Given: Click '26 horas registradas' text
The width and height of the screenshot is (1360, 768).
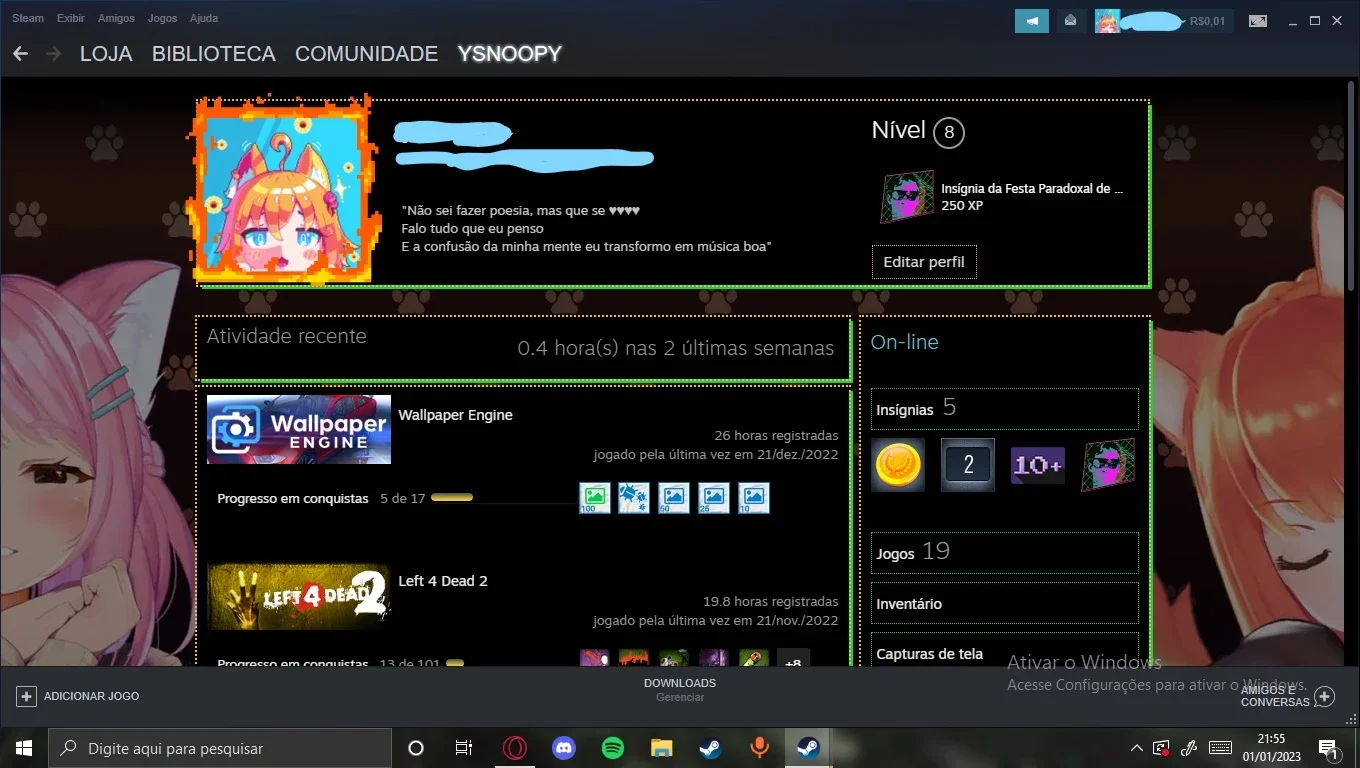Looking at the screenshot, I should tap(776, 436).
